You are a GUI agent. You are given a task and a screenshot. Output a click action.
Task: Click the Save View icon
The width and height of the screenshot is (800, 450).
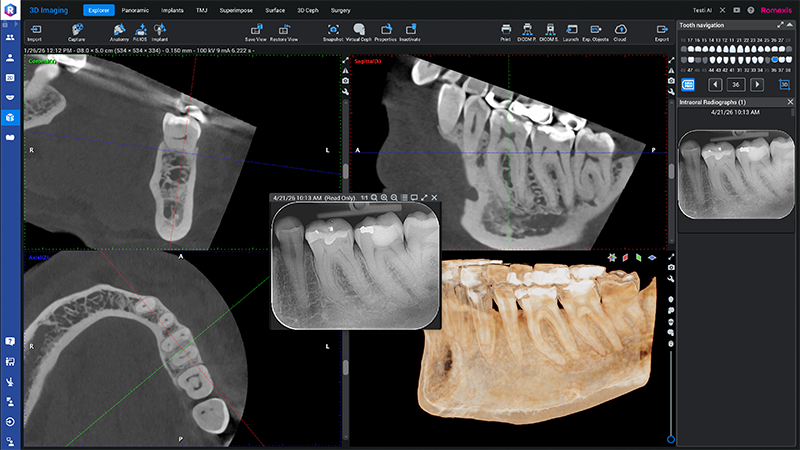point(256,32)
